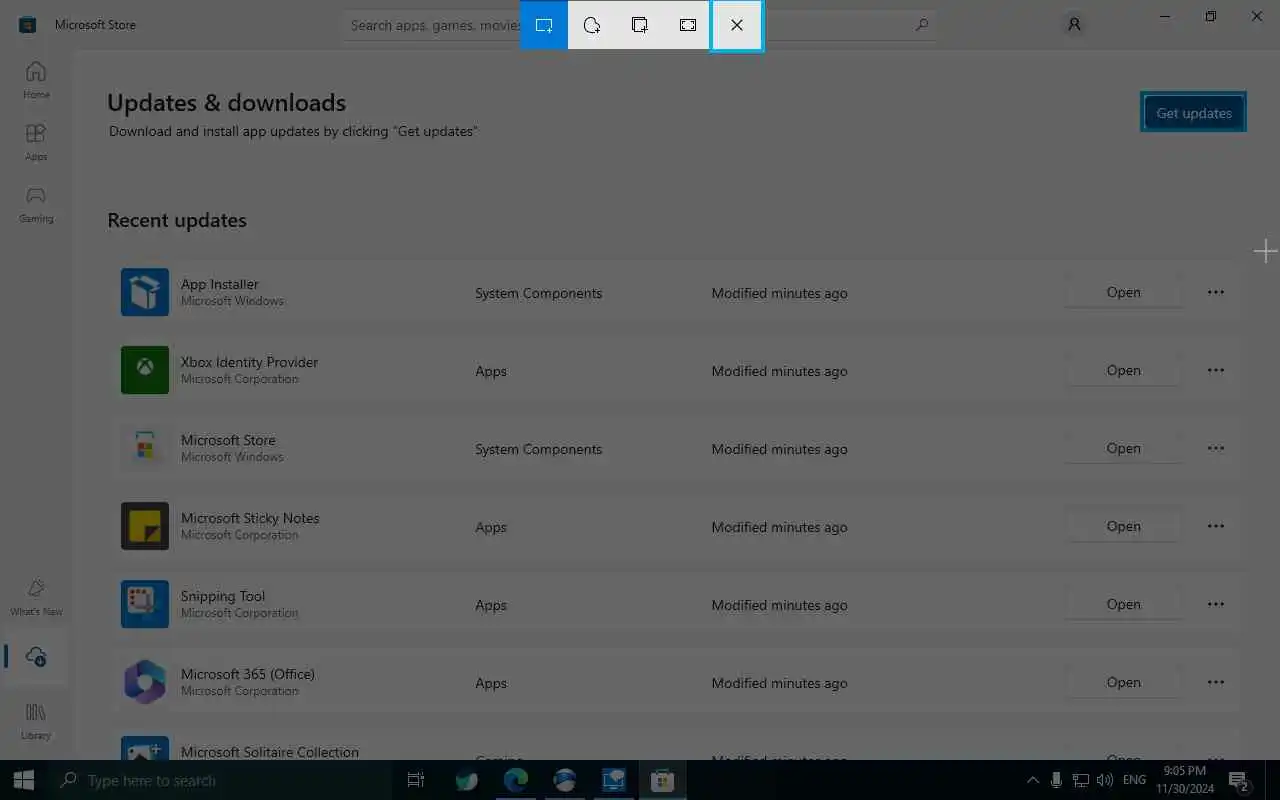Viewport: 1280px width, 800px height.
Task: Open the notifications center icon
Action: [x=1239, y=780]
